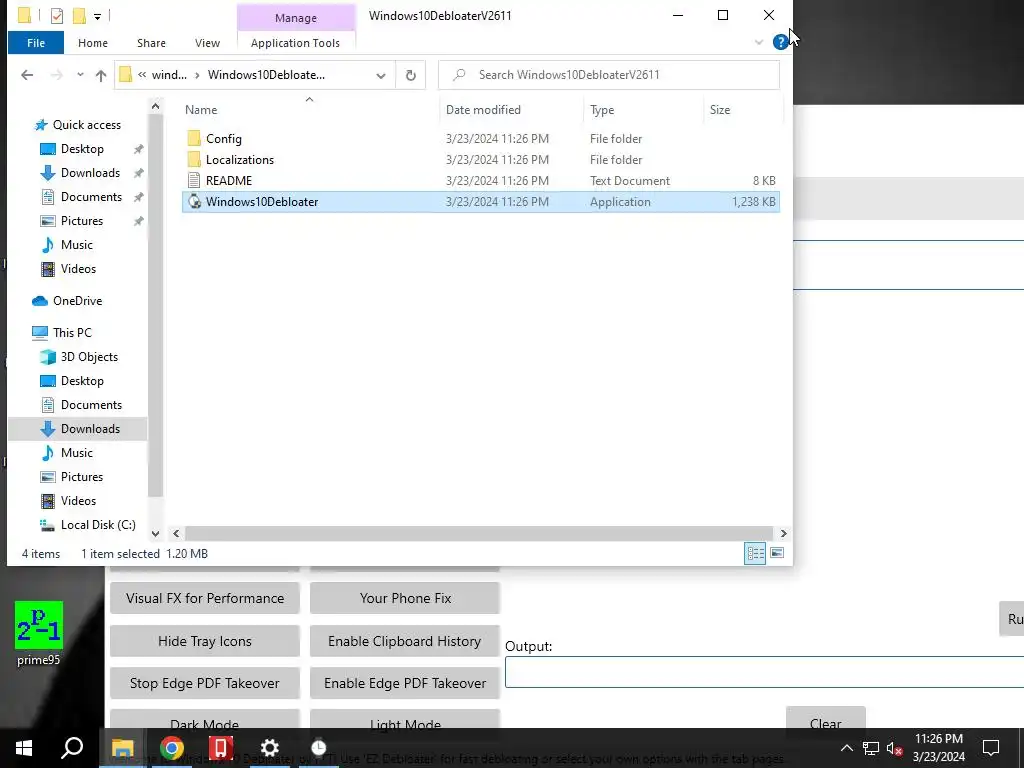Switch to Large icons view layout
This screenshot has height=768, width=1024.
click(776, 553)
